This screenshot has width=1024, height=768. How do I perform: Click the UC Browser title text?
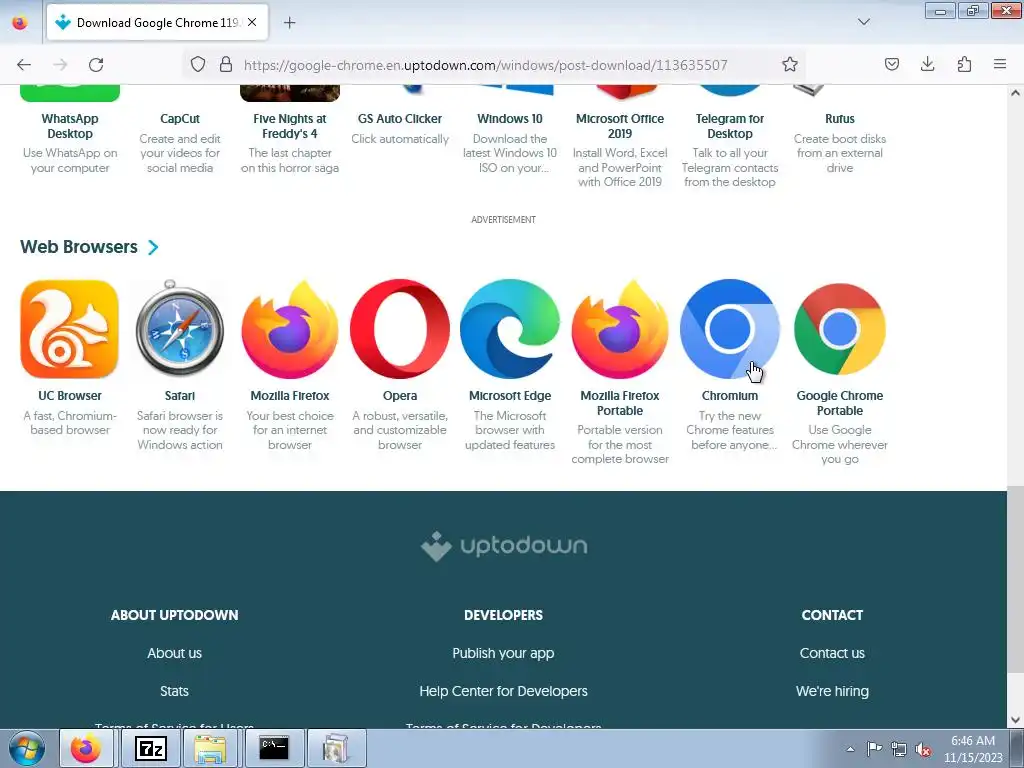tap(70, 396)
